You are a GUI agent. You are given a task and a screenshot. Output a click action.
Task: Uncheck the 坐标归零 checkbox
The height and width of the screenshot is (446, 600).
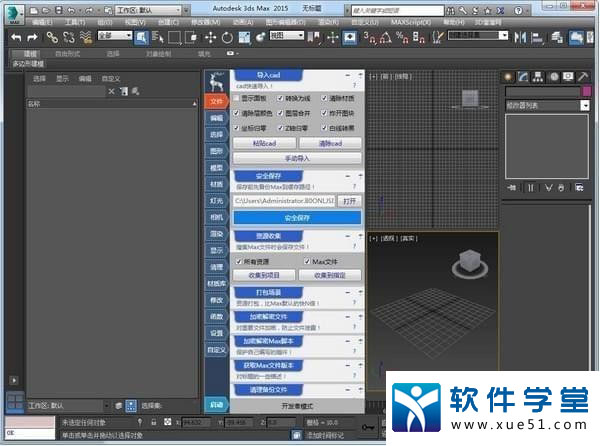point(236,128)
